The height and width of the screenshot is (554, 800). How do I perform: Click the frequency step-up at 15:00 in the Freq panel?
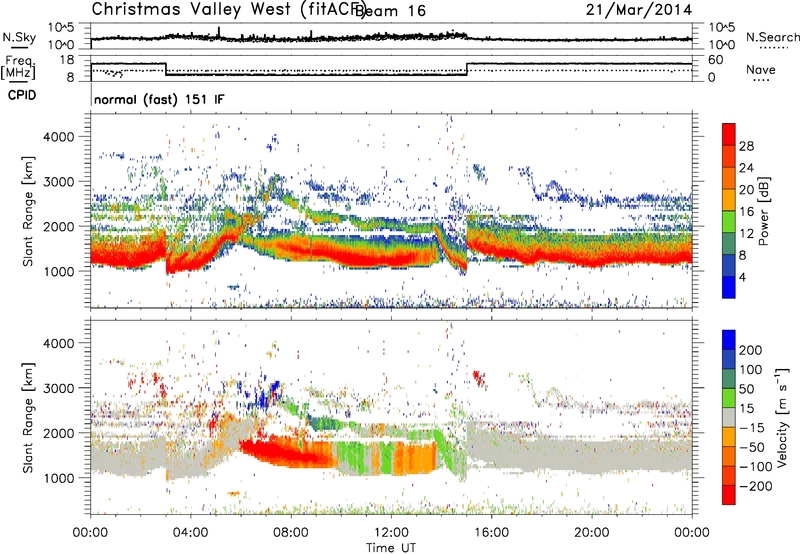(466, 69)
